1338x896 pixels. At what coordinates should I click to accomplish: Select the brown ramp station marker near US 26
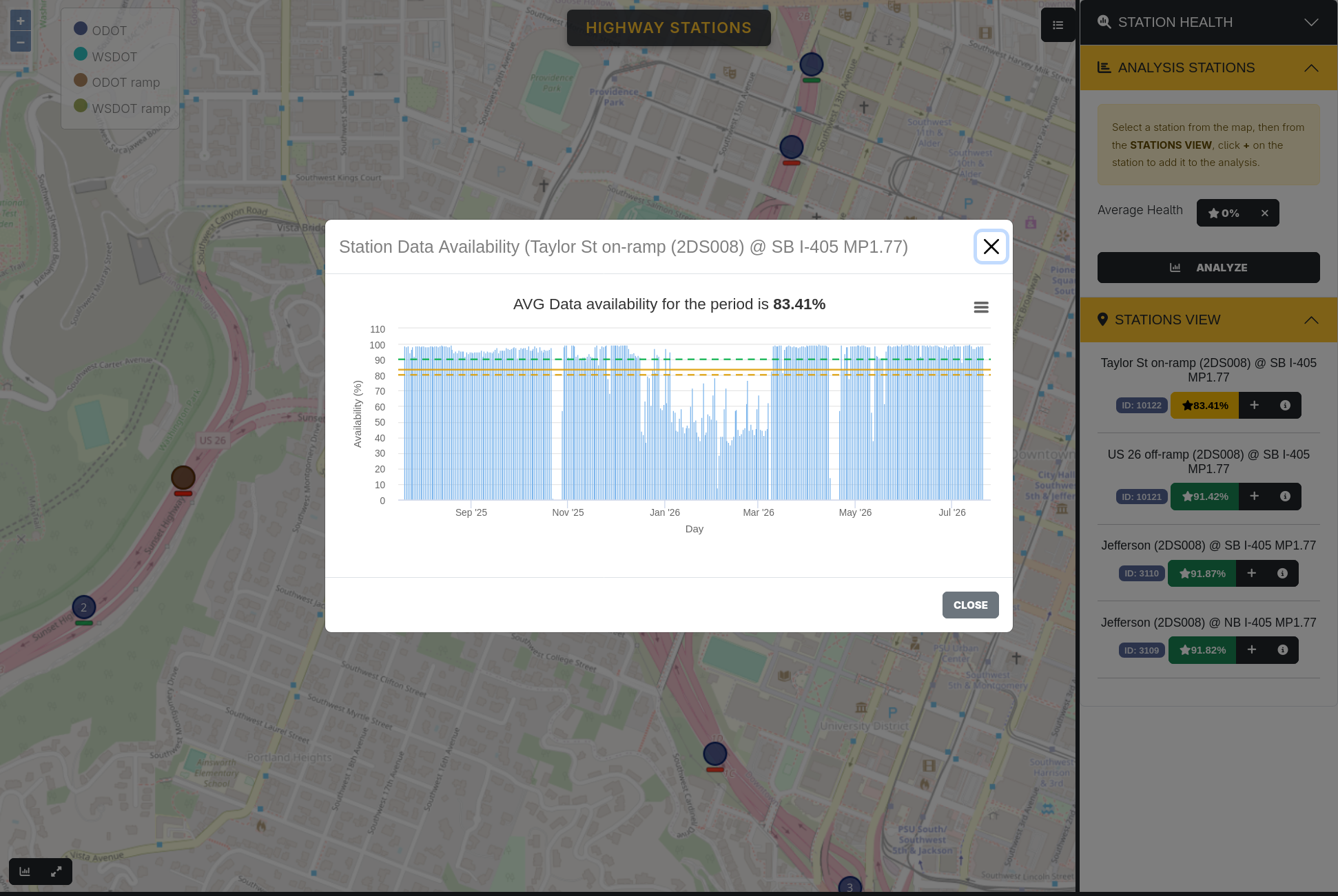pyautogui.click(x=183, y=477)
